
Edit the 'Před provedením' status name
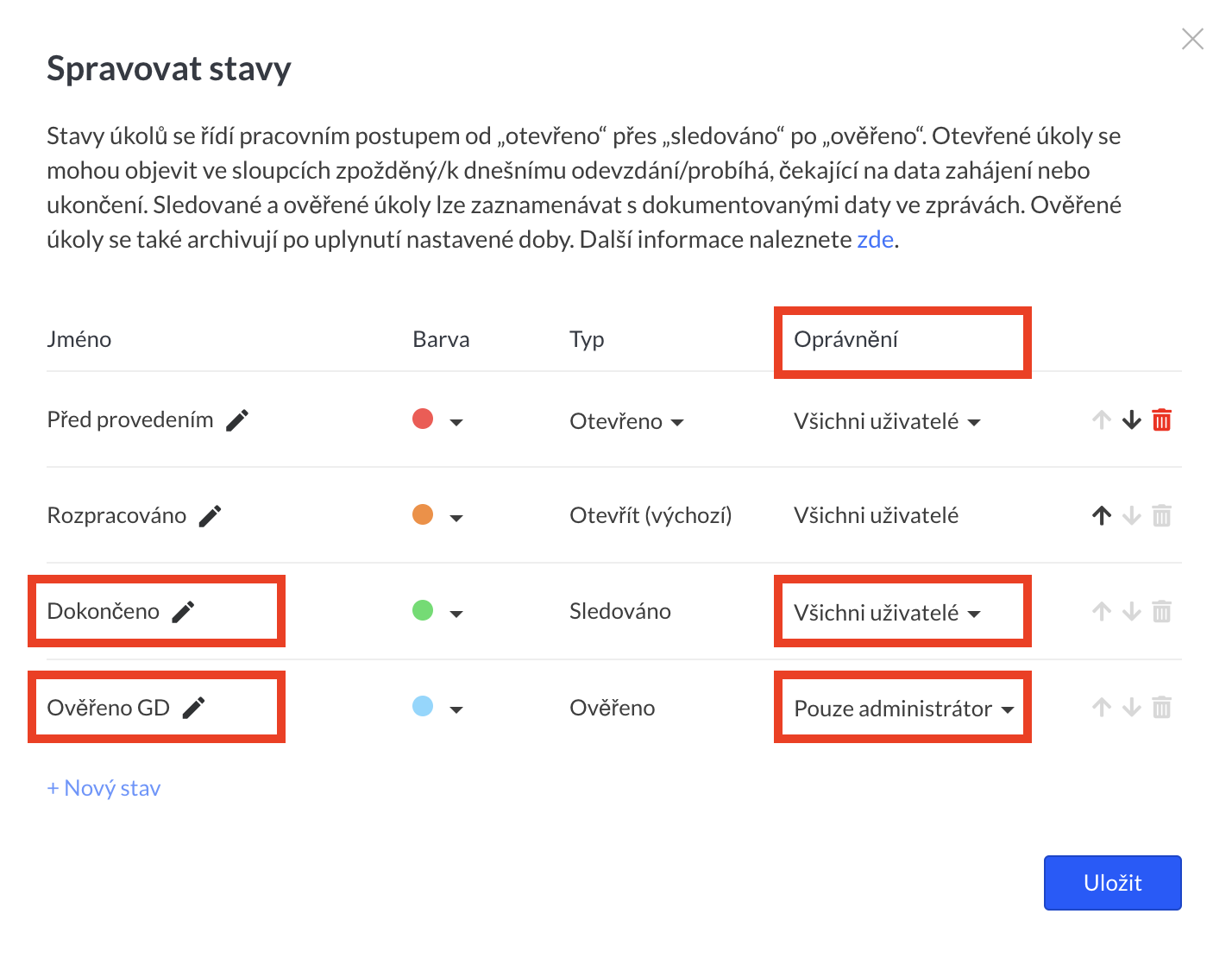[237, 420]
